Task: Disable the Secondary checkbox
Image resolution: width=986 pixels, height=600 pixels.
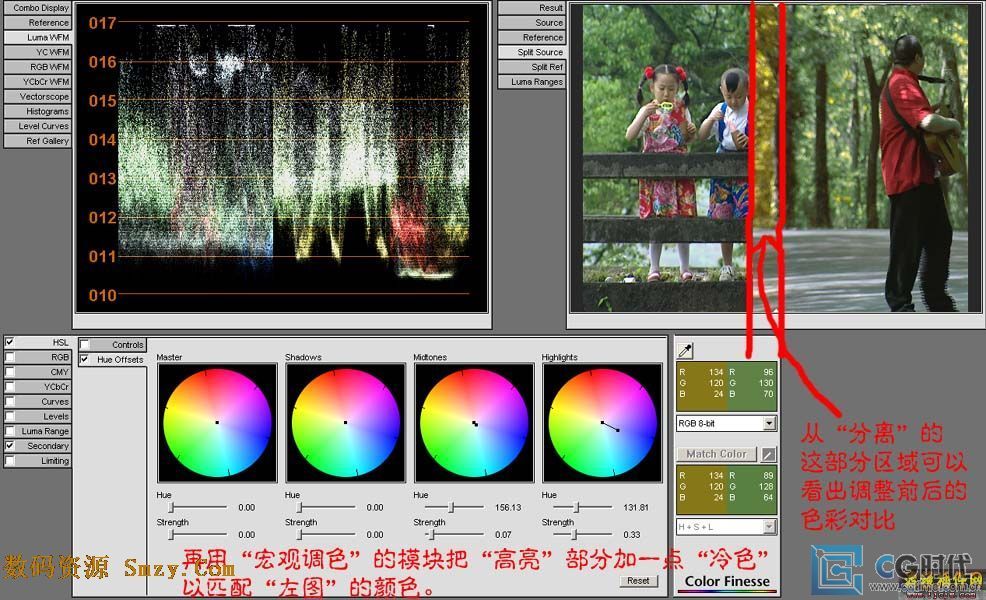Action: (9, 445)
